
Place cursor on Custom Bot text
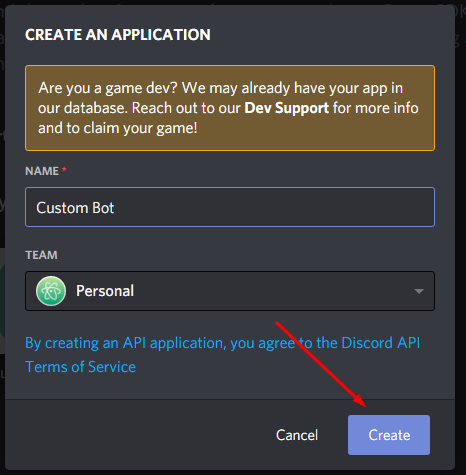[x=75, y=208]
